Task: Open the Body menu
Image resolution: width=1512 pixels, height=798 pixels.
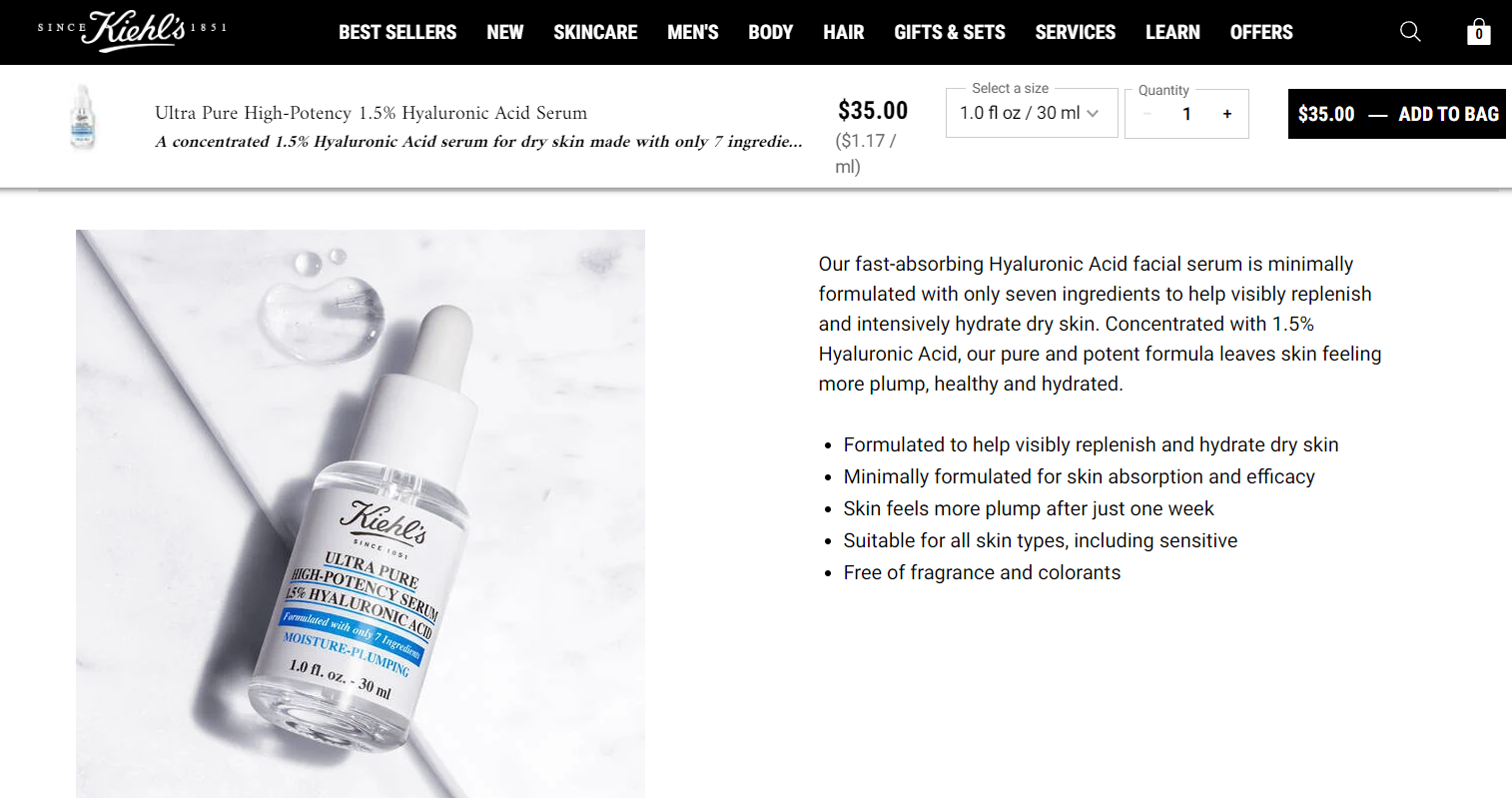Action: [x=771, y=32]
